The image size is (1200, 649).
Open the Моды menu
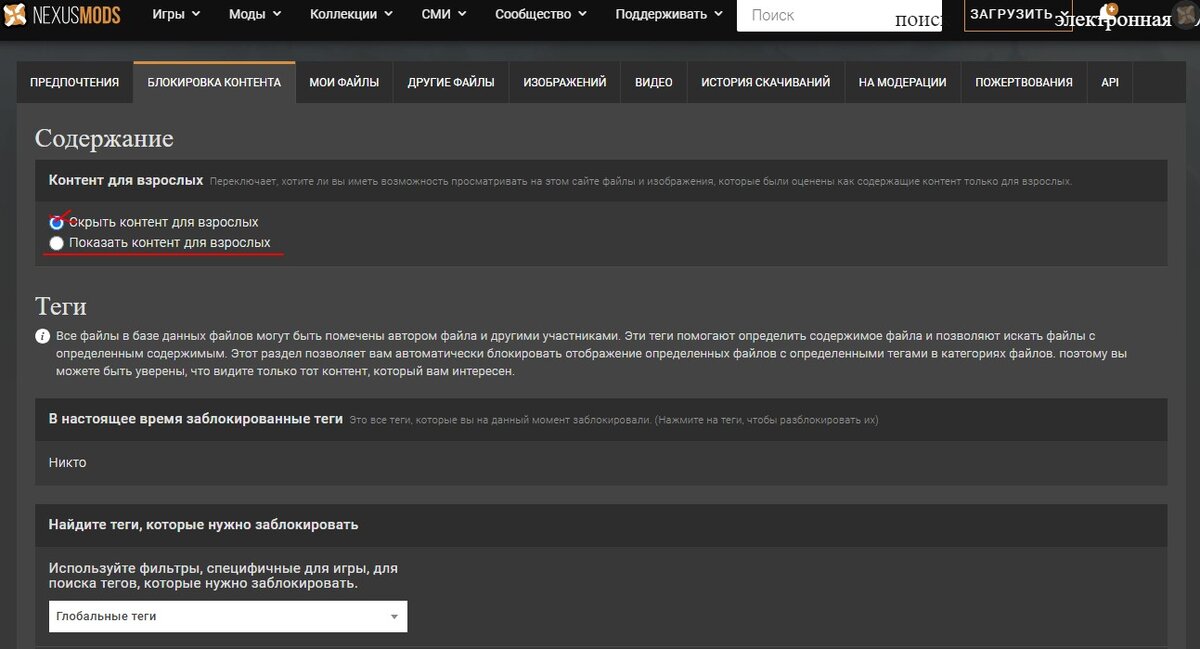pyautogui.click(x=254, y=14)
